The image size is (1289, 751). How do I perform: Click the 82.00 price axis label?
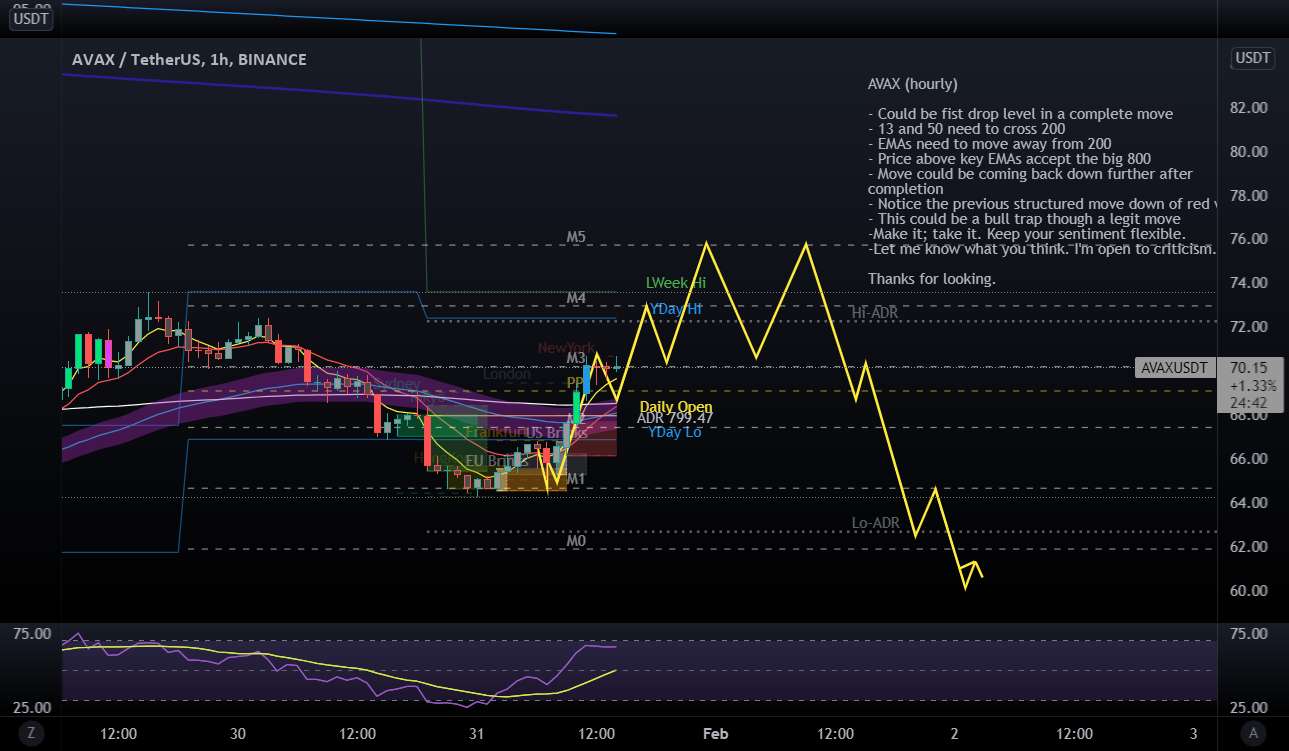1247,108
